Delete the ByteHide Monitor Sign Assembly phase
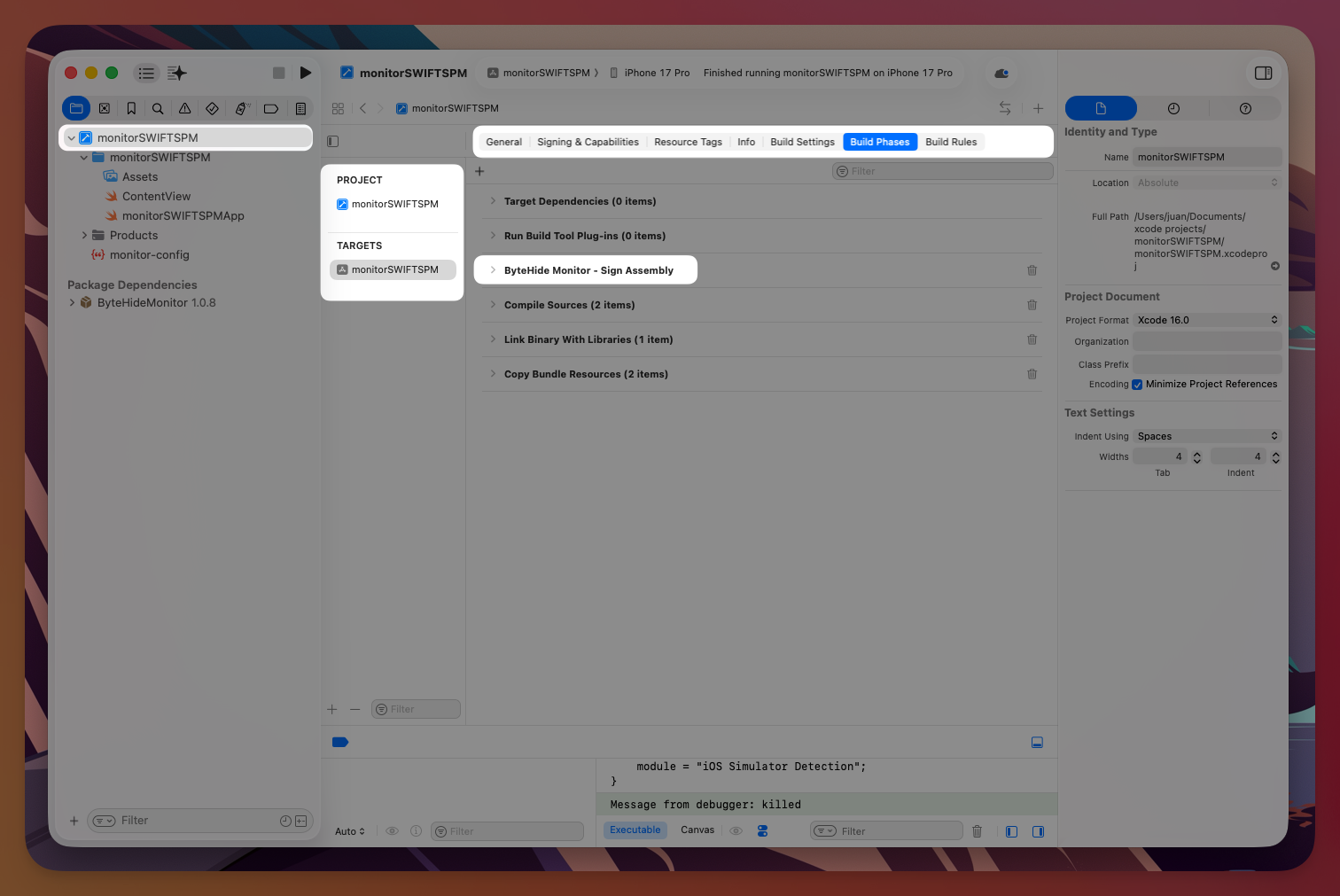Image resolution: width=1340 pixels, height=896 pixels. [x=1032, y=270]
